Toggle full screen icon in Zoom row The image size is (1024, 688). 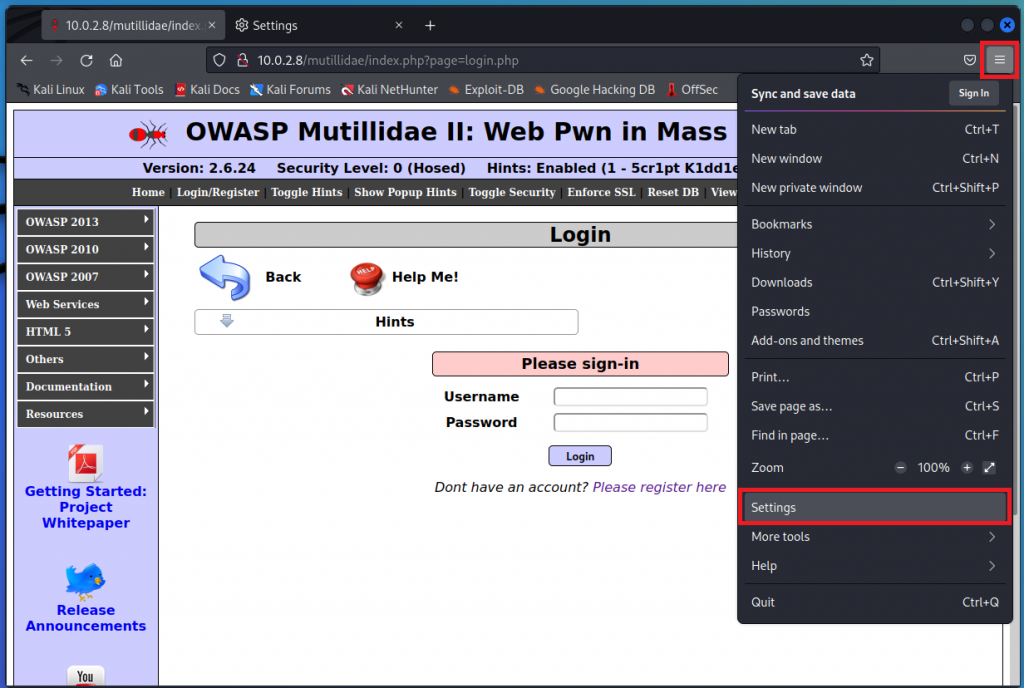989,467
